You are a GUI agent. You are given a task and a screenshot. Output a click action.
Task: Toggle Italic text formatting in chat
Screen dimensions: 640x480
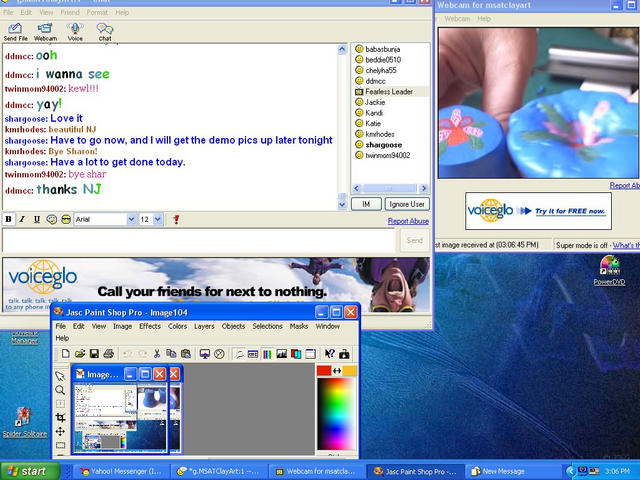22,220
